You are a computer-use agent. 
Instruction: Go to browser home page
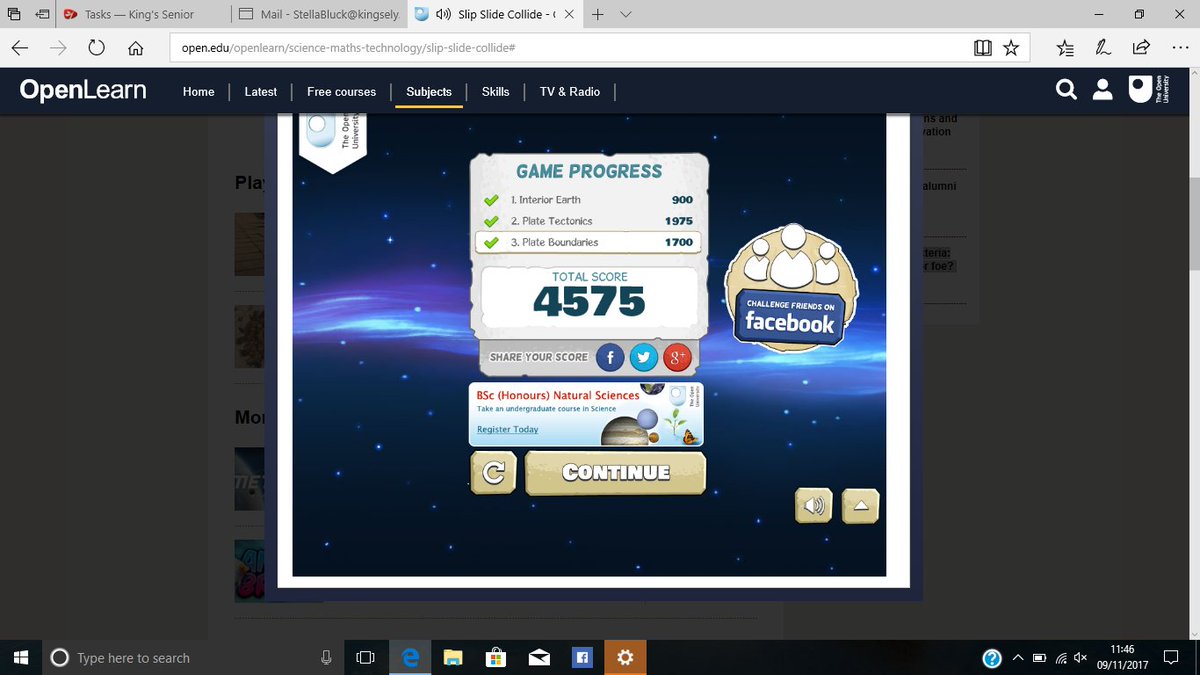[x=136, y=48]
